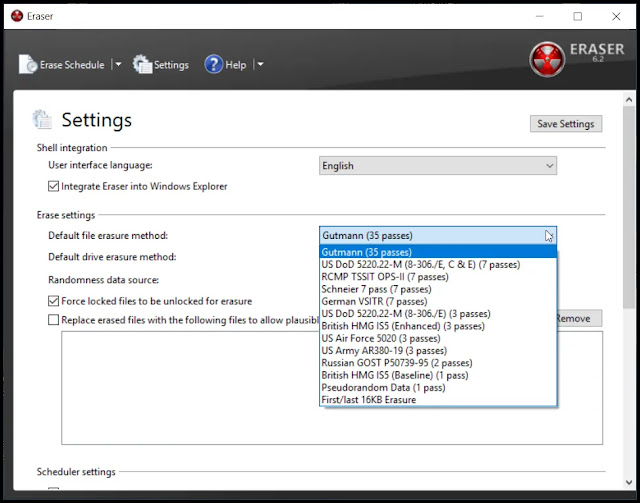Choose US DoD 5220.22-M (8-306./E, C & E) 7 passes

(438, 265)
